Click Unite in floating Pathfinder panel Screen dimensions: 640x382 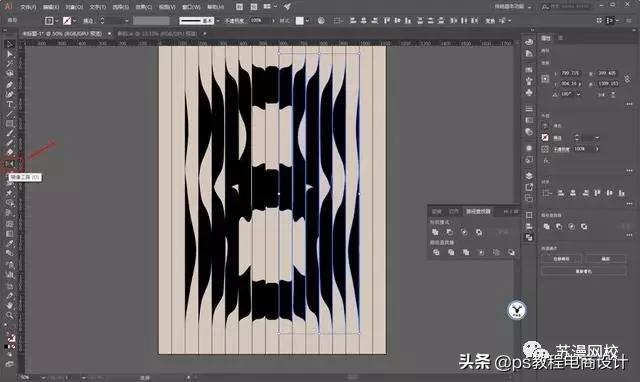[435, 232]
